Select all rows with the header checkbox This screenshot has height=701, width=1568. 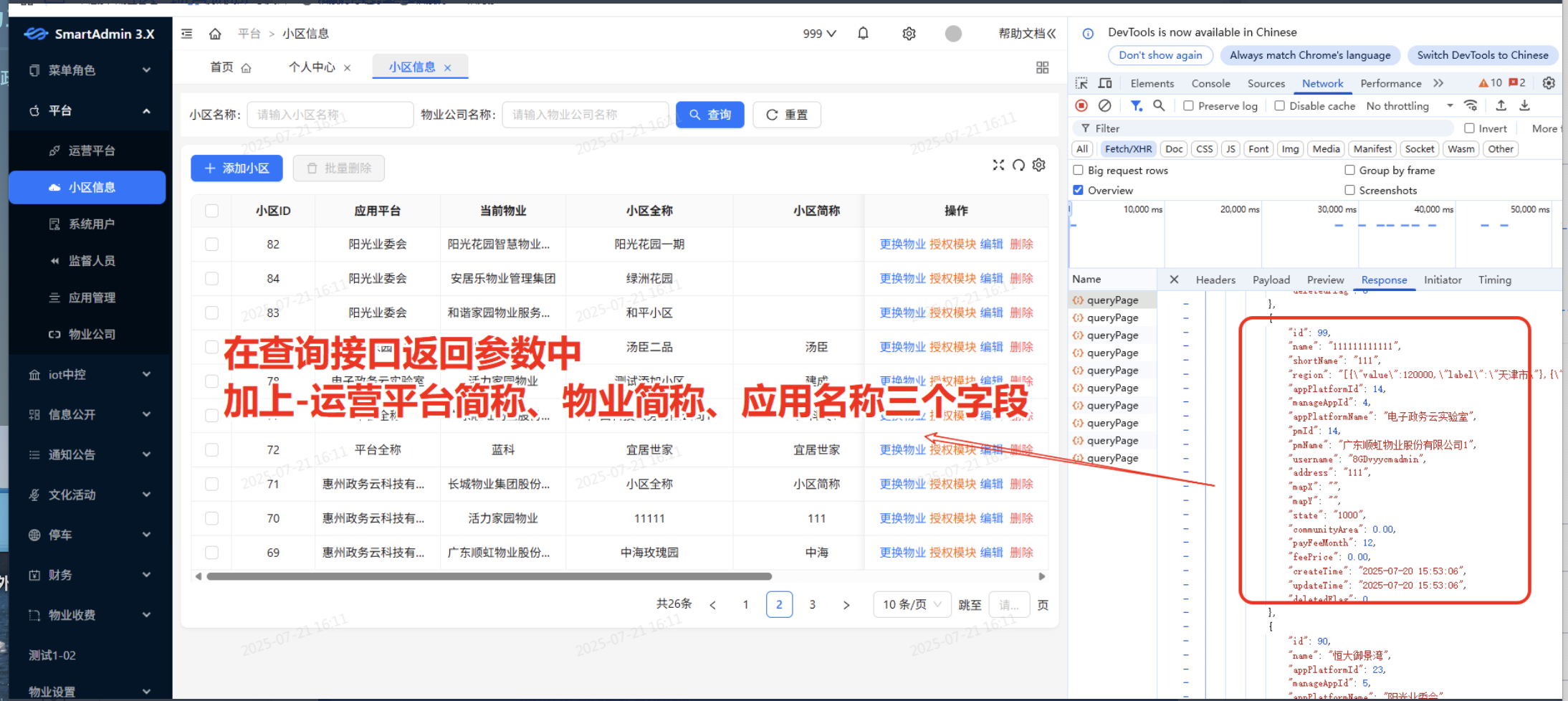pos(211,211)
